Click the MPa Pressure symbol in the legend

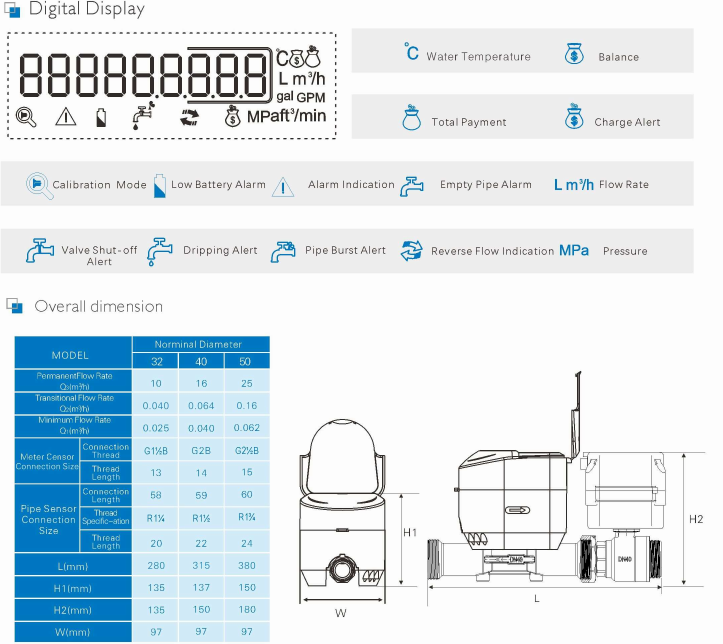574,250
